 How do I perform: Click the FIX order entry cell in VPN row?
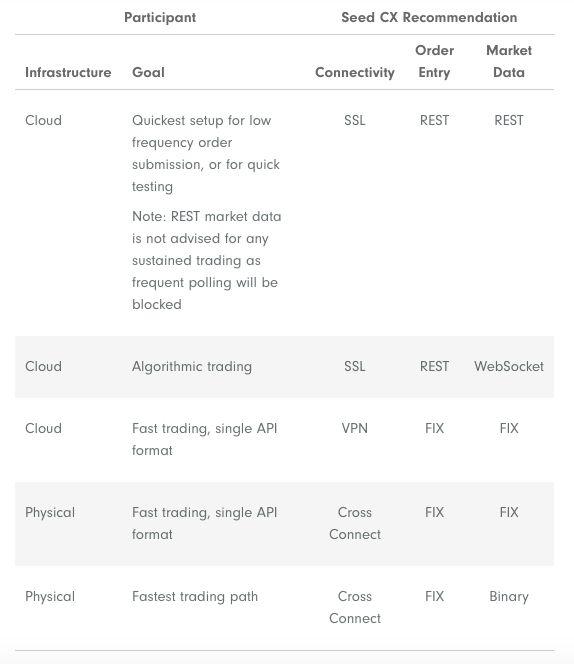434,428
